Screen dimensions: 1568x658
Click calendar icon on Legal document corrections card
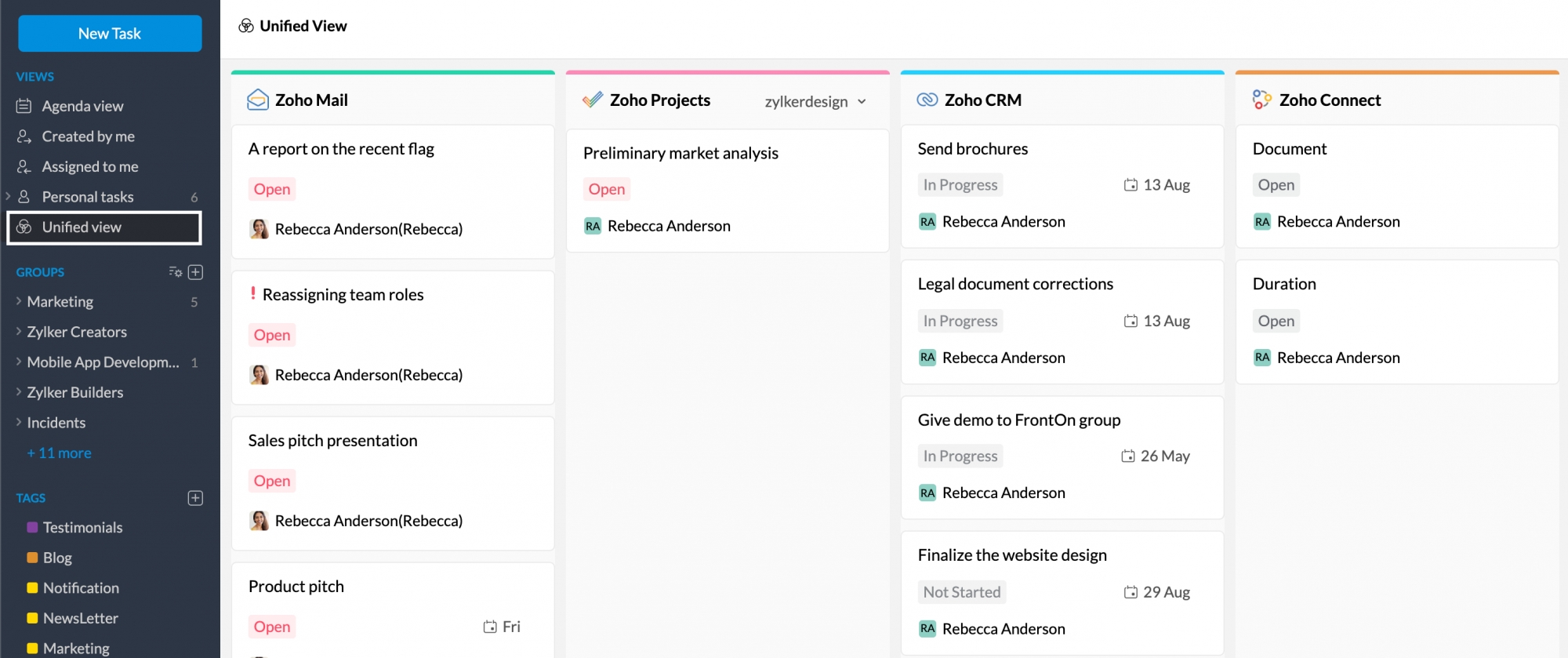point(1131,321)
